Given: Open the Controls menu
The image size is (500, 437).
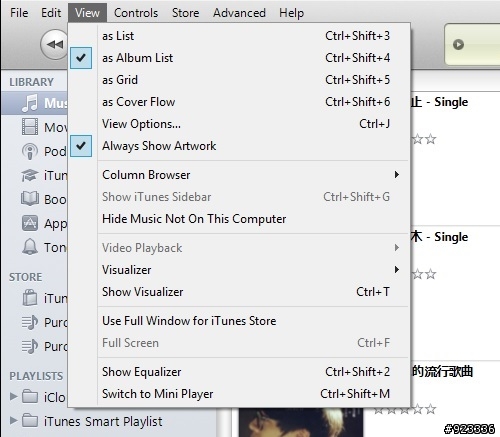Looking at the screenshot, I should tap(136, 13).
